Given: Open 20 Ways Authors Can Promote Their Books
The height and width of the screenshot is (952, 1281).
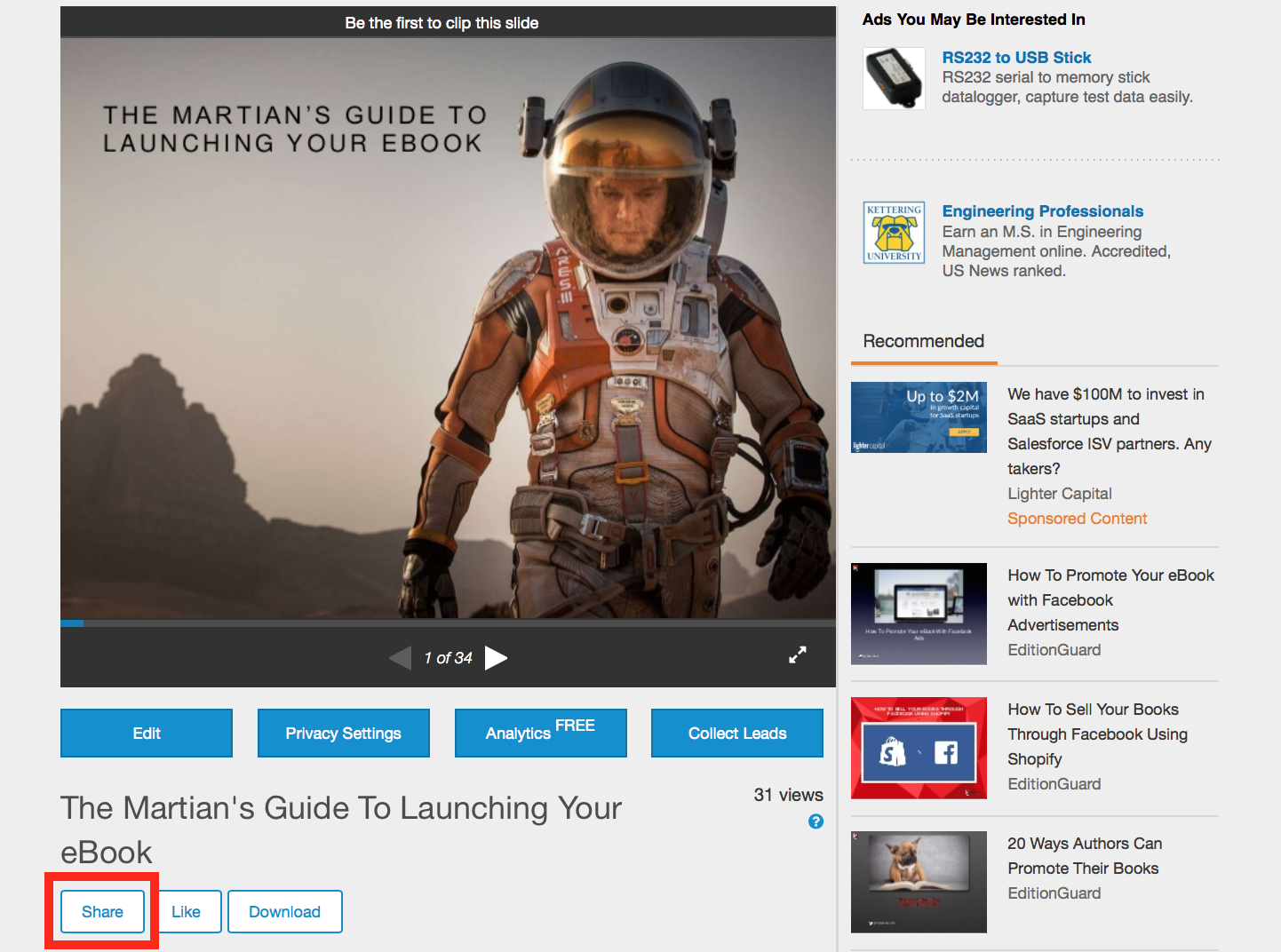Looking at the screenshot, I should (1085, 856).
